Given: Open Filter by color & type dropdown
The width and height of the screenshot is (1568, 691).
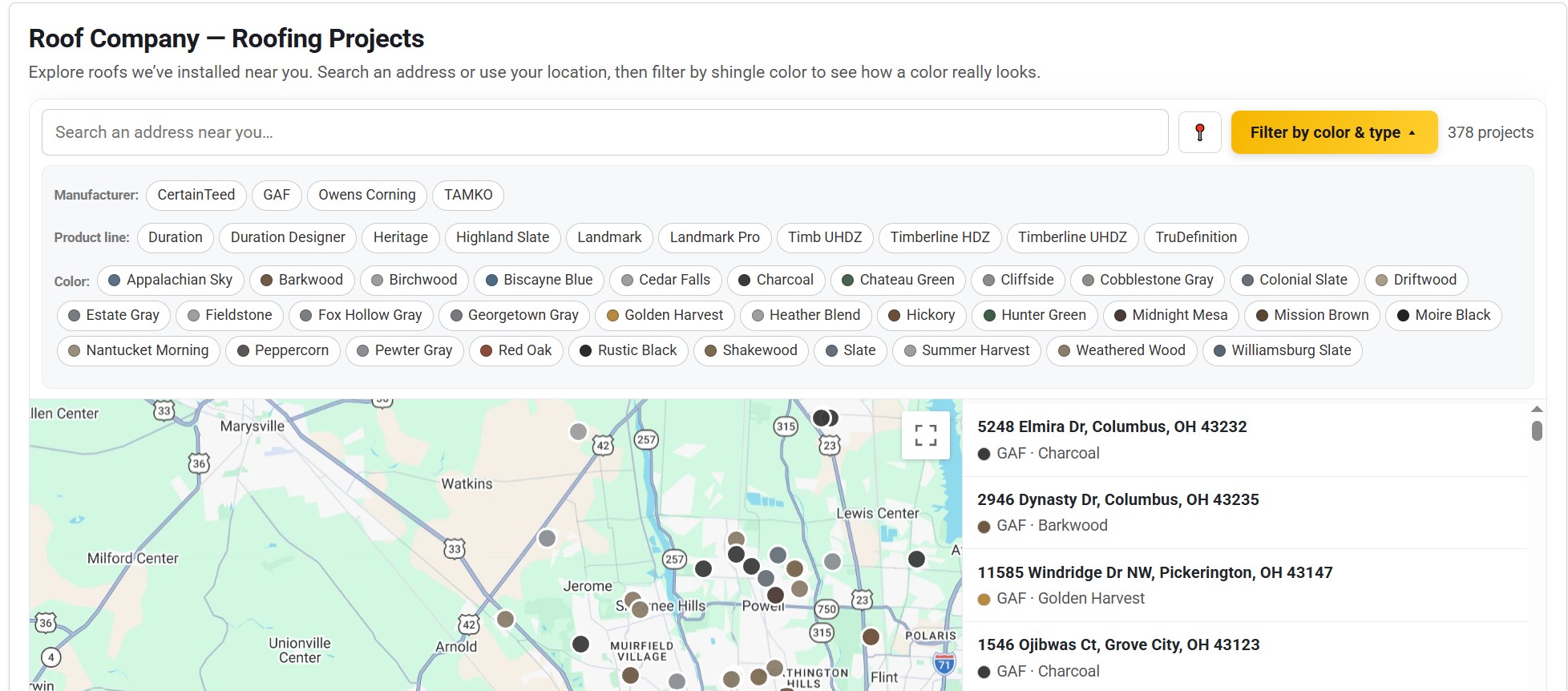Looking at the screenshot, I should [1334, 132].
